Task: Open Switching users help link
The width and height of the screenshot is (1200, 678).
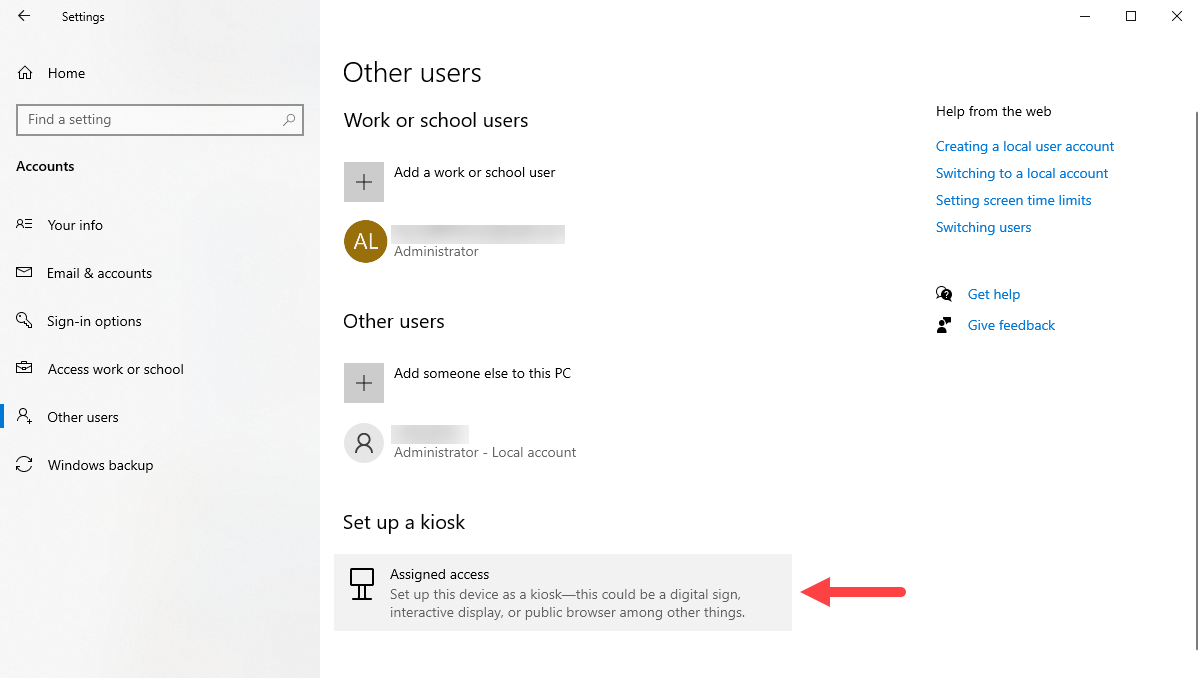Action: pos(983,227)
